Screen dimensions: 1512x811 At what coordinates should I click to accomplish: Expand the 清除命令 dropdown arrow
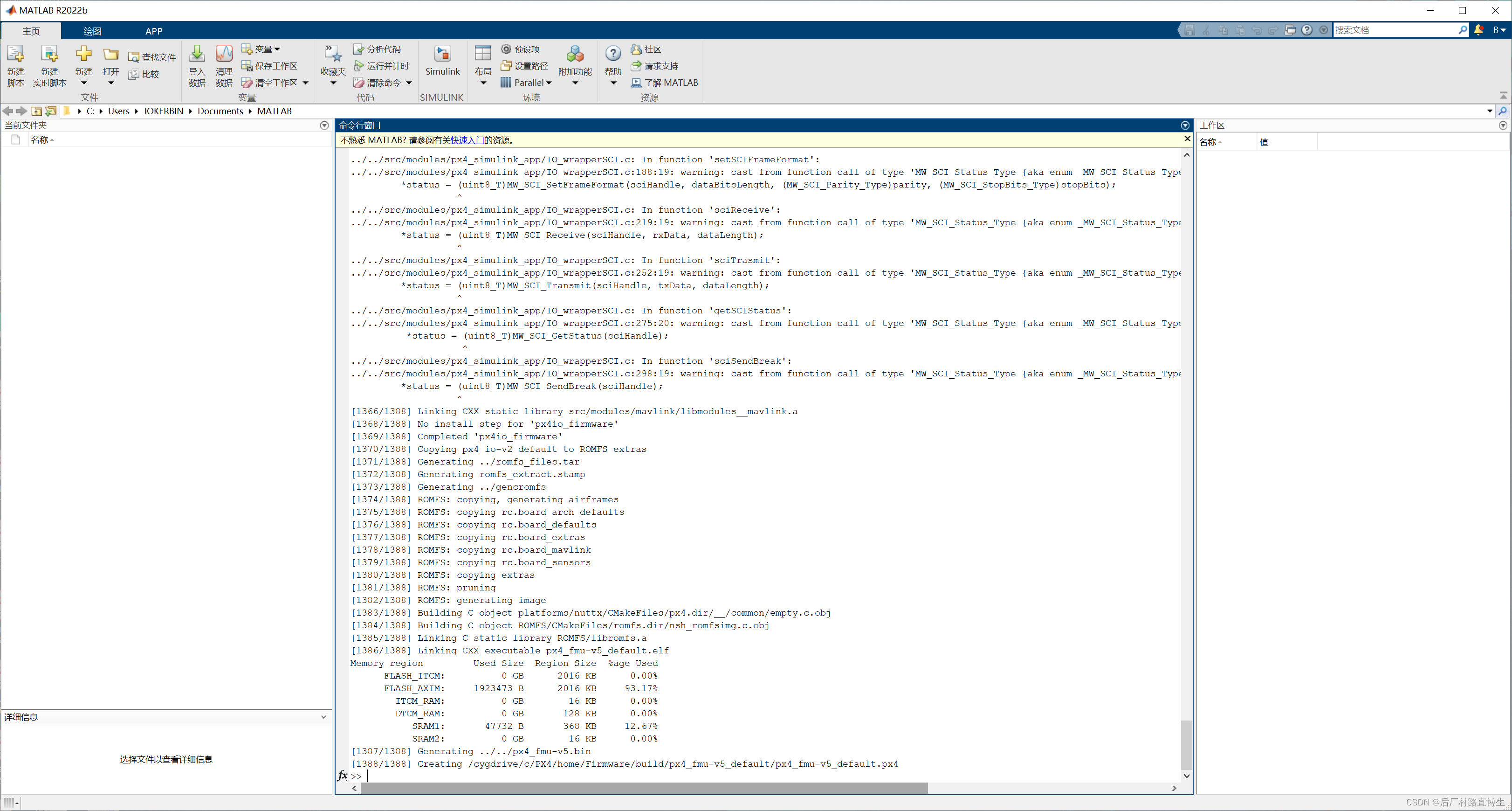(x=409, y=83)
